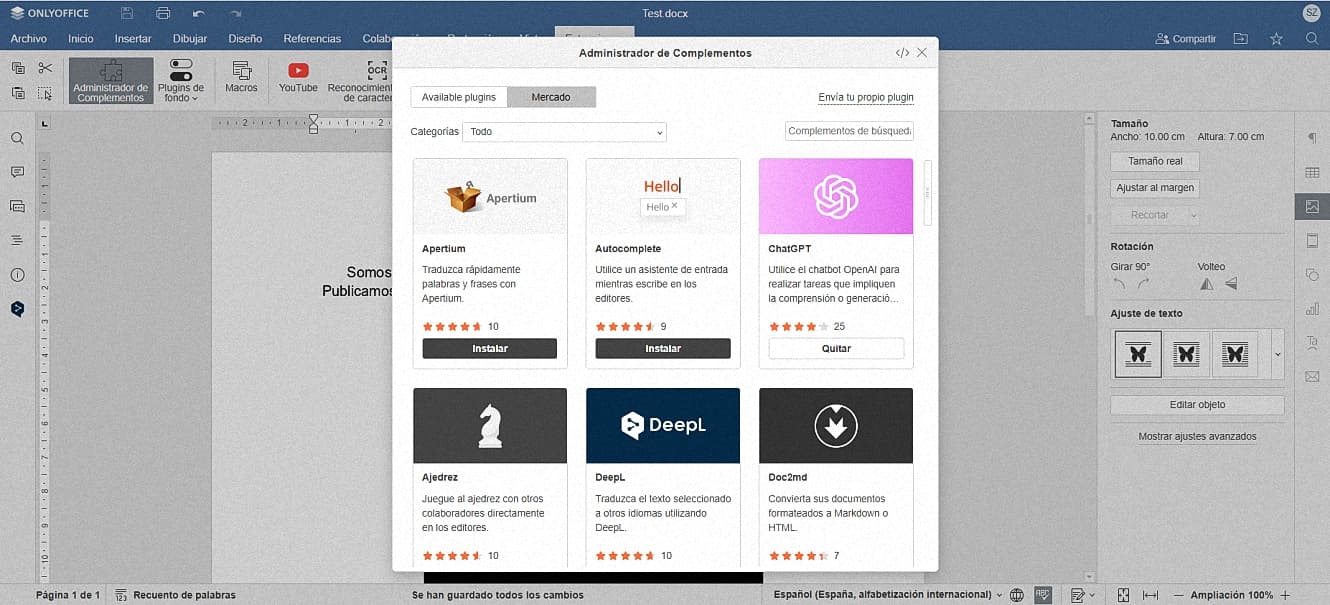
Task: Toggle spell checking in status bar
Action: point(1043,595)
